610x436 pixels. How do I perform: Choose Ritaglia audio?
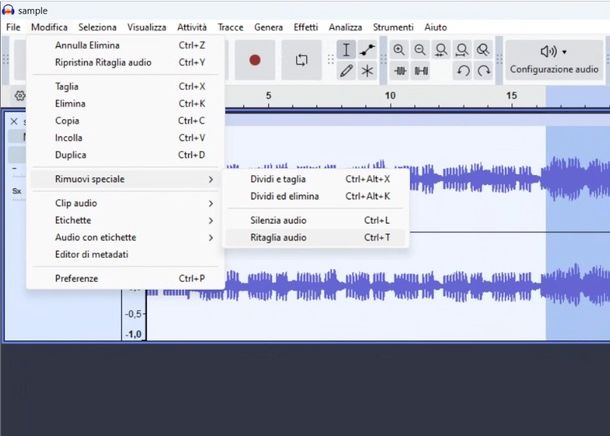tap(316, 237)
